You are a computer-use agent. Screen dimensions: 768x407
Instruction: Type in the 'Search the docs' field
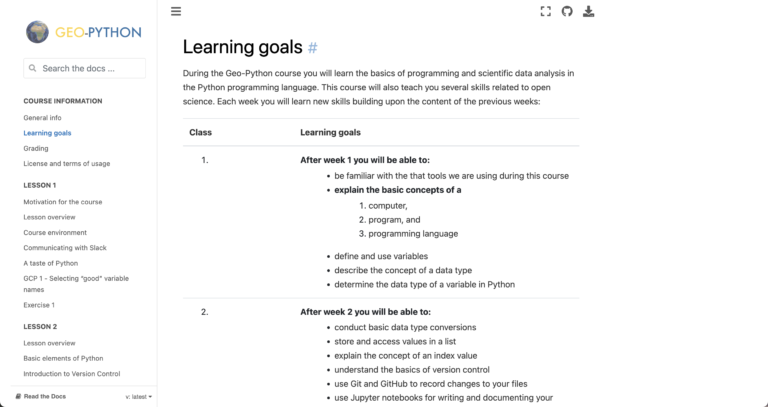coord(90,69)
